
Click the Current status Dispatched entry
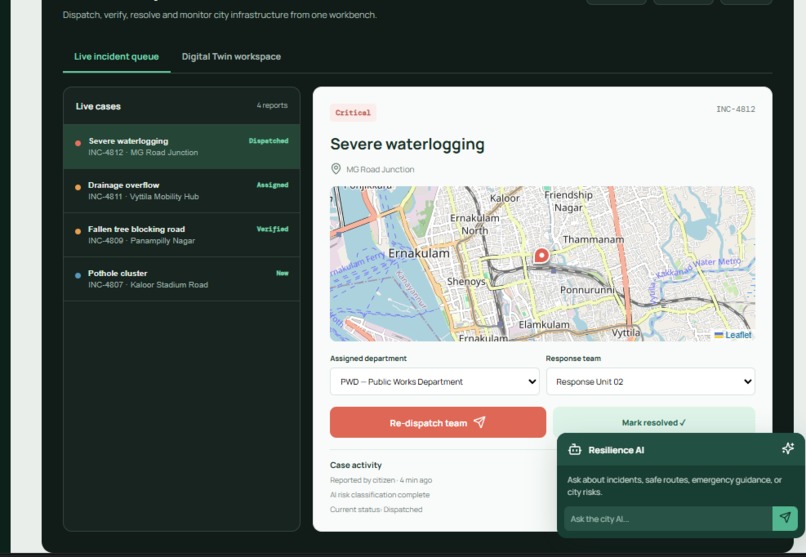point(376,509)
